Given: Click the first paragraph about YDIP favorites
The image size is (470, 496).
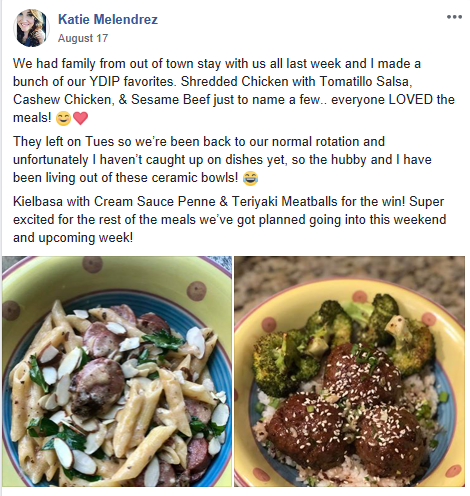Looking at the screenshot, I should coord(234,91).
